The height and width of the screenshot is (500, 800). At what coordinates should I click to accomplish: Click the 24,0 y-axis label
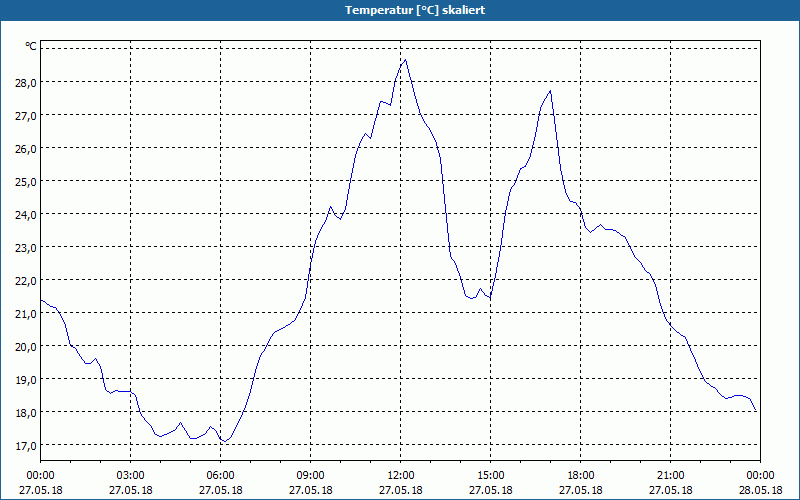pos(26,215)
